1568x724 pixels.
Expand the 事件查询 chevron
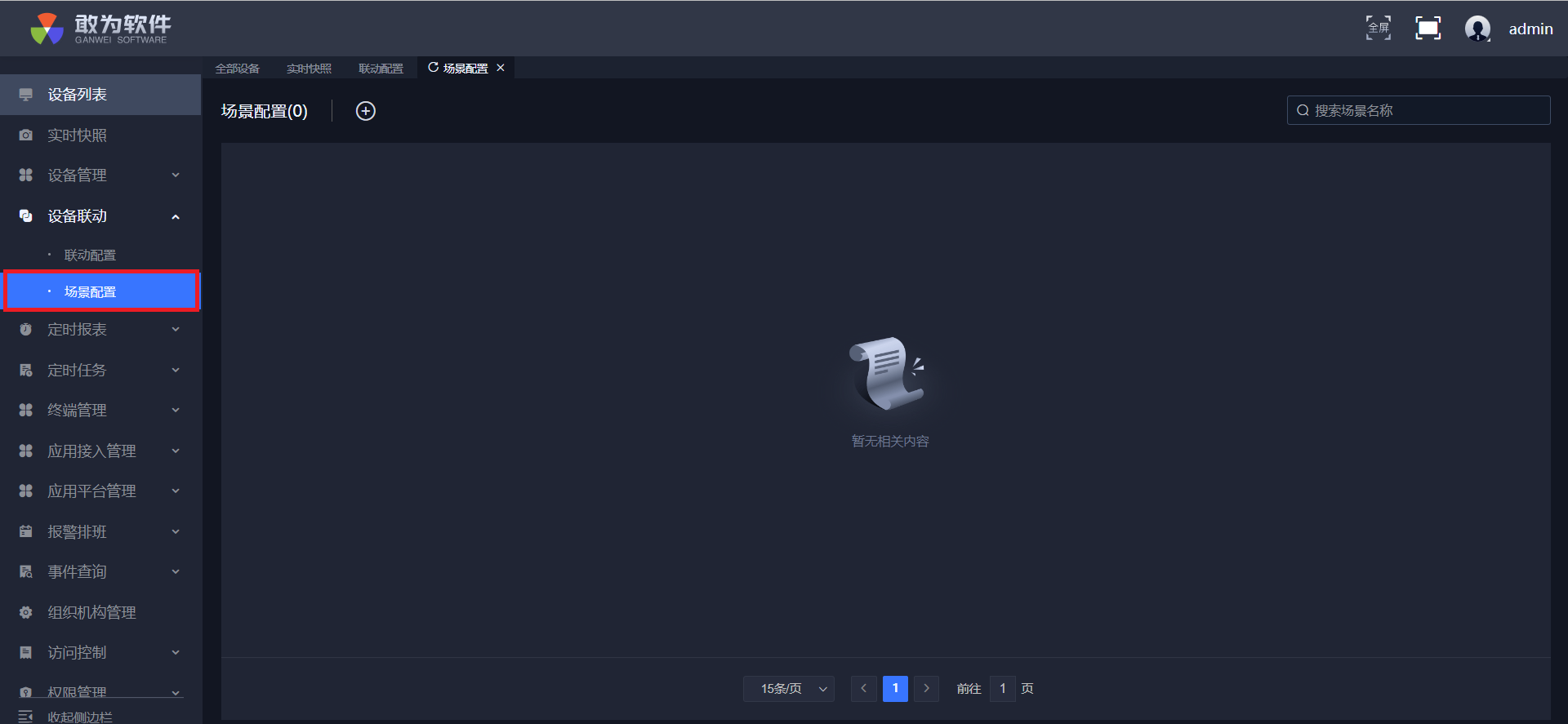pyautogui.click(x=176, y=572)
